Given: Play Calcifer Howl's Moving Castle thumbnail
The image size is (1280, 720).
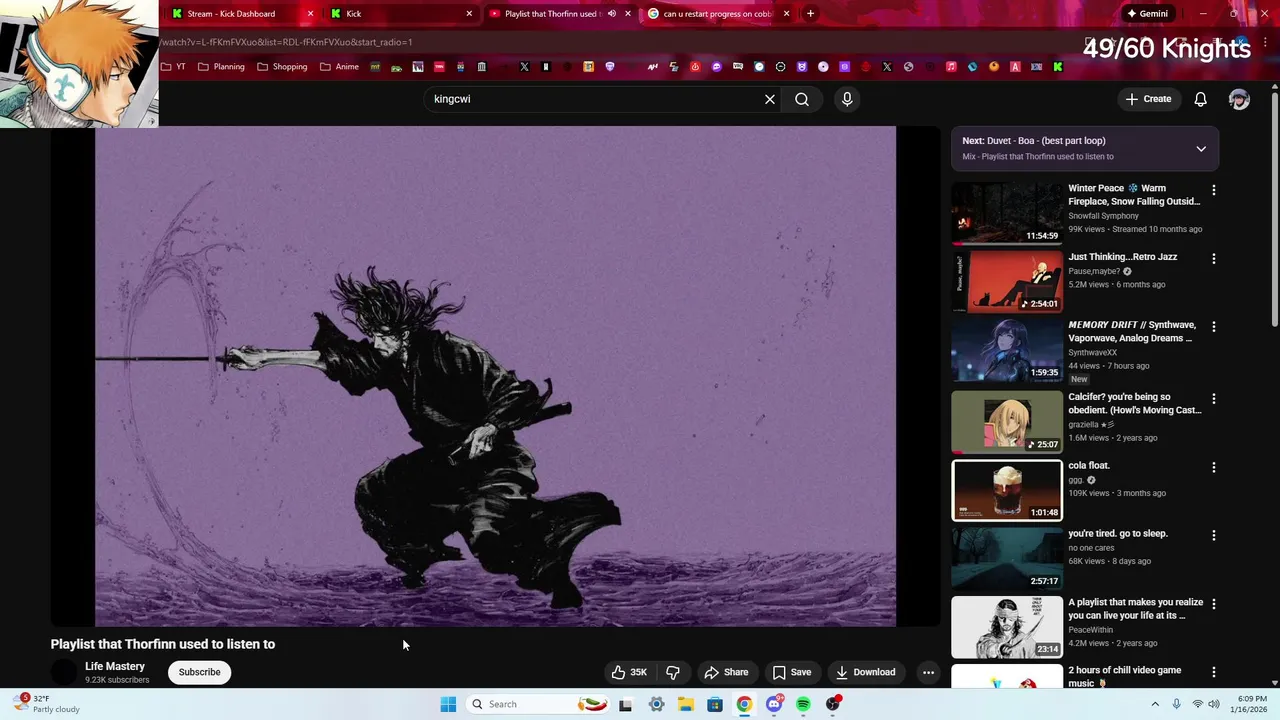Looking at the screenshot, I should (x=1007, y=422).
